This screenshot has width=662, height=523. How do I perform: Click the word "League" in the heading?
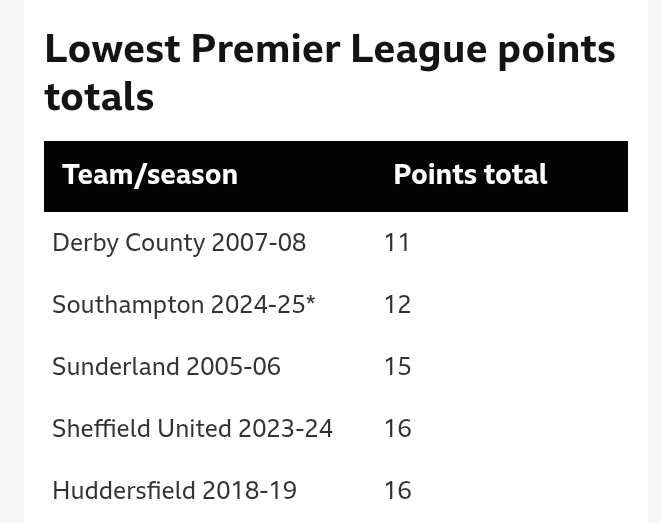[x=418, y=49]
